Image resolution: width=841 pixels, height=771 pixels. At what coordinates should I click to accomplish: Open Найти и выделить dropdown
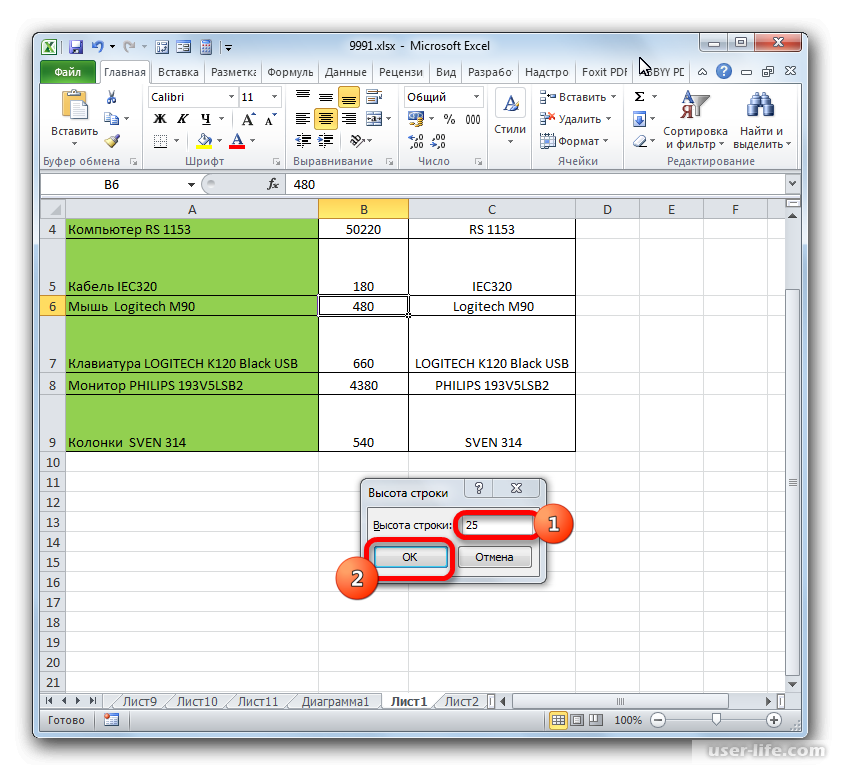click(762, 121)
